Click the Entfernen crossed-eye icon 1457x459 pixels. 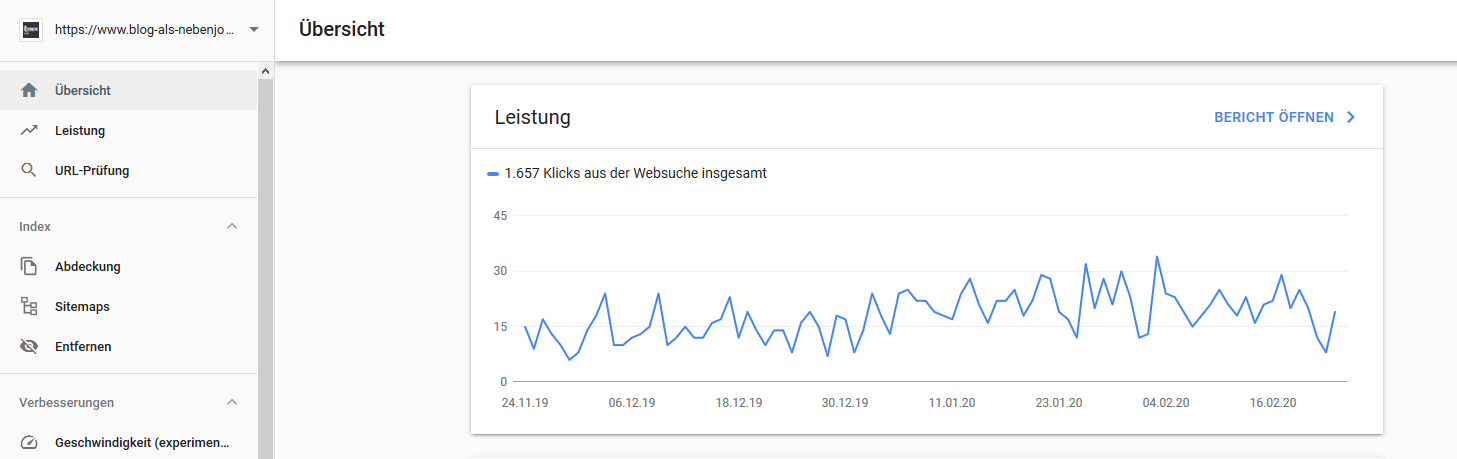29,346
